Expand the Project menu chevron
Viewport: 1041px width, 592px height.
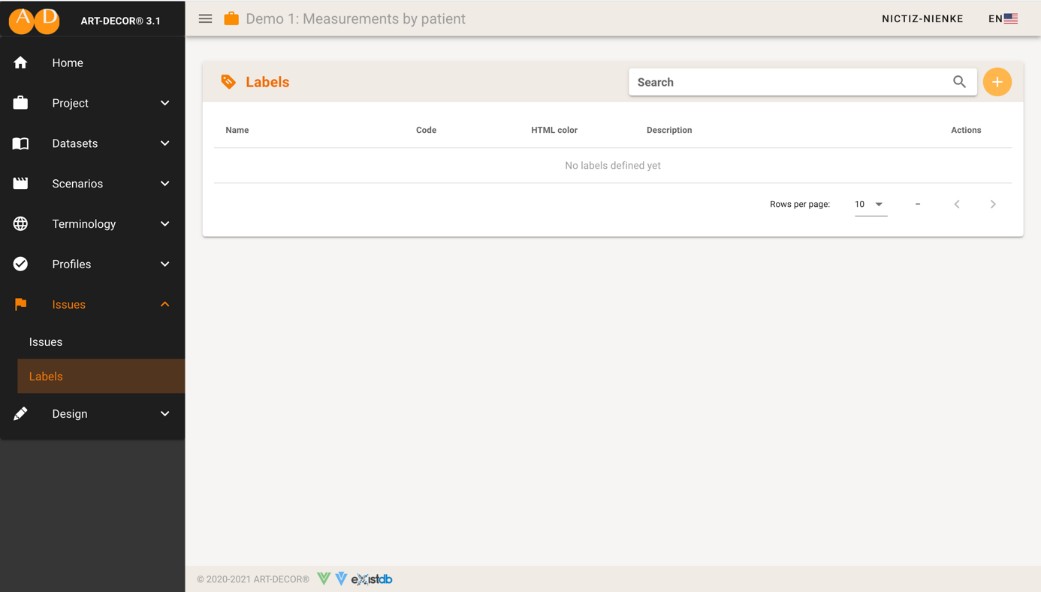coord(165,103)
